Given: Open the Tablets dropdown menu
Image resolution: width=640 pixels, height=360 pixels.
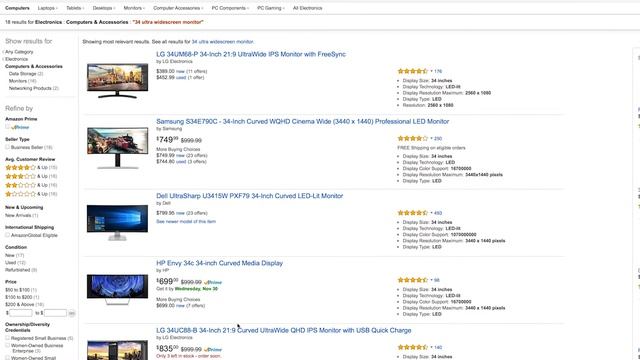Looking at the screenshot, I should 75,8.
